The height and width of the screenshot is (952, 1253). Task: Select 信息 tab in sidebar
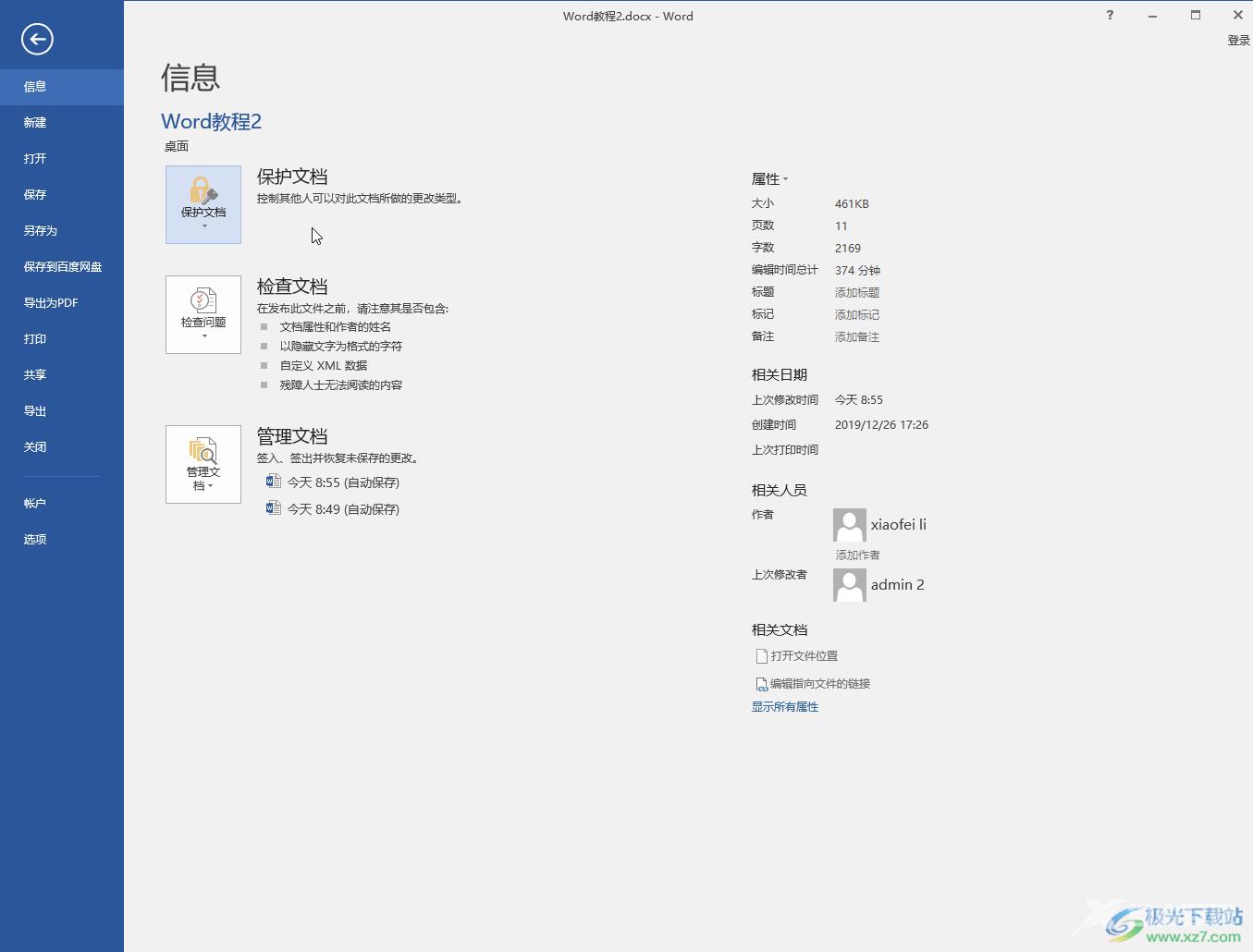point(62,87)
